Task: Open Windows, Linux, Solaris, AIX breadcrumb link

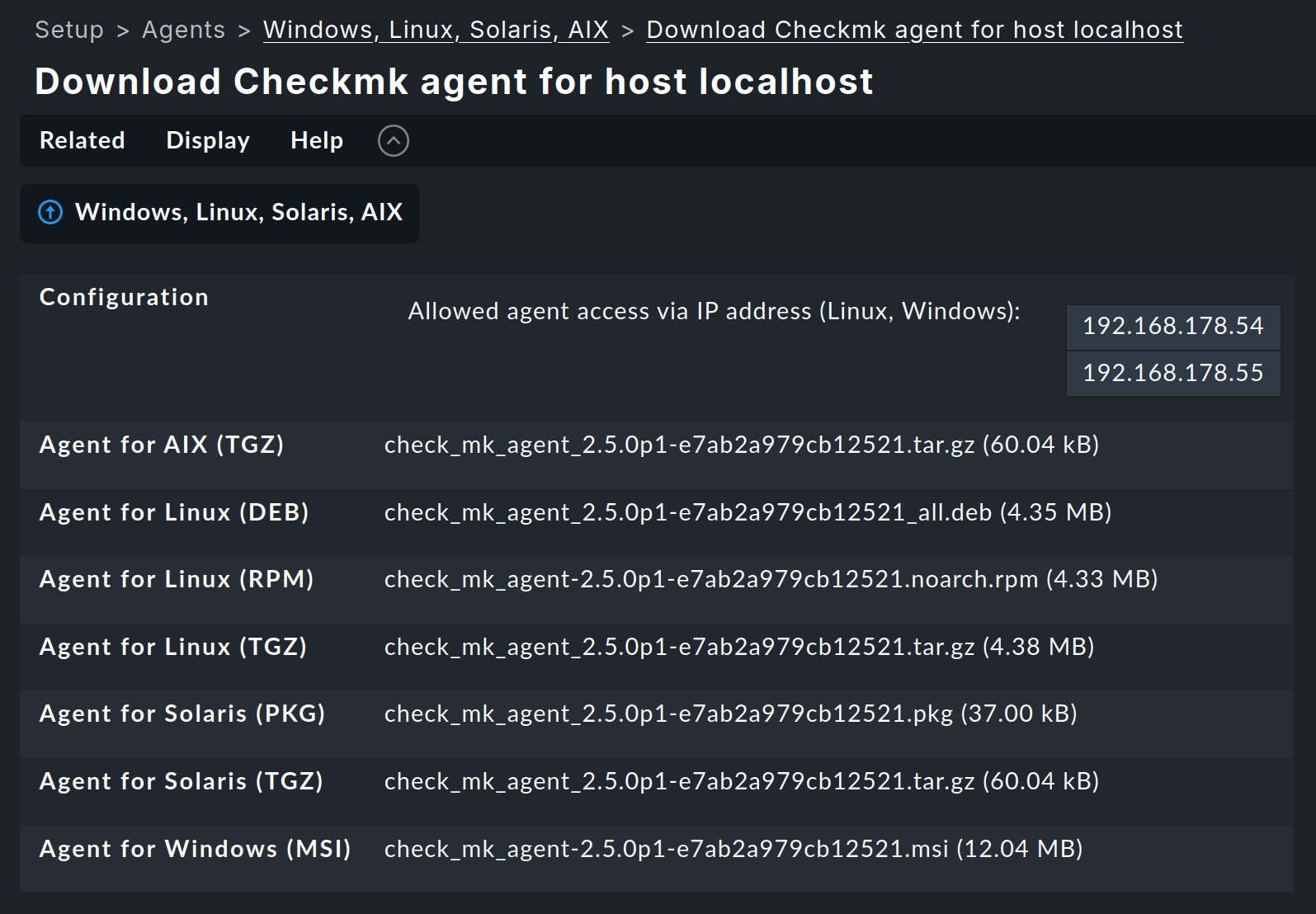Action: point(436,29)
